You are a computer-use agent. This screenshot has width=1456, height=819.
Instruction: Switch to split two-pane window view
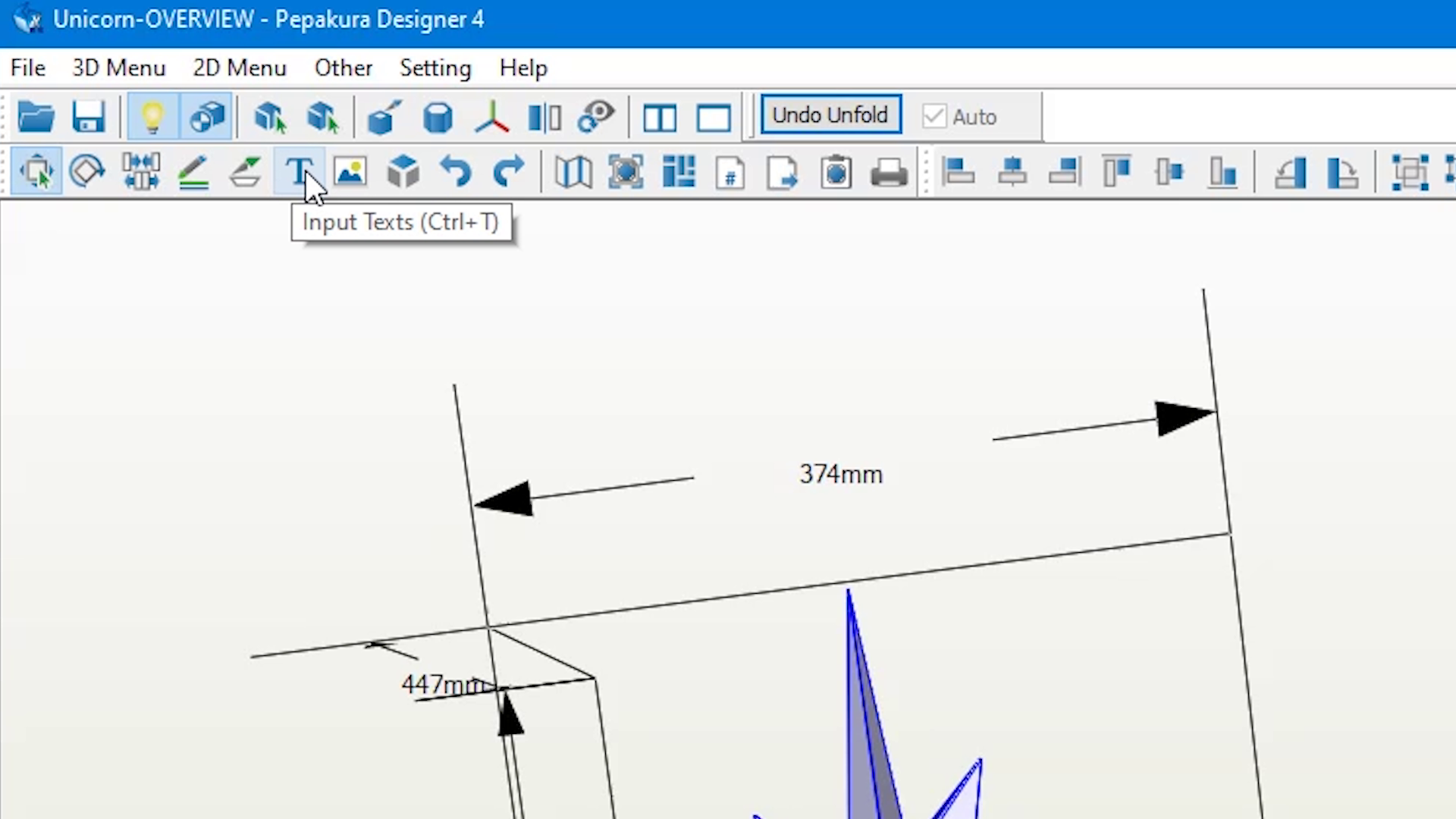pyautogui.click(x=659, y=118)
